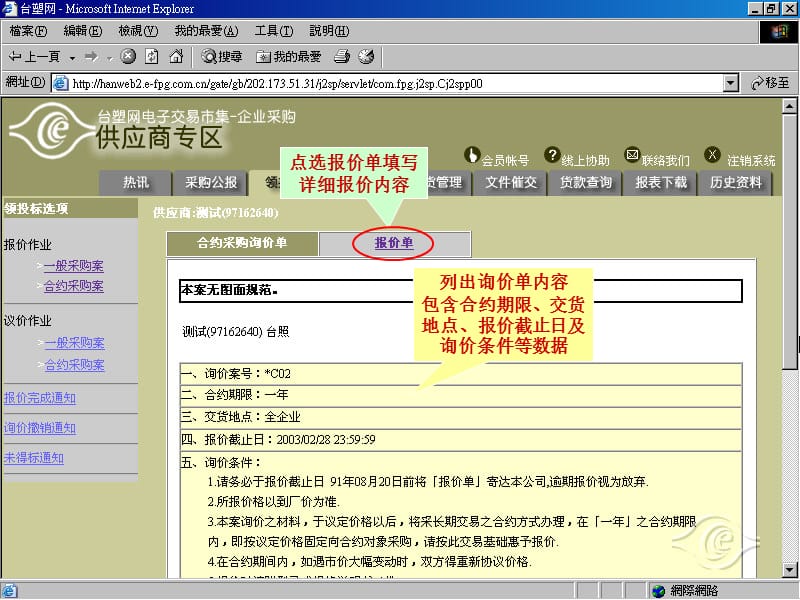The height and width of the screenshot is (600, 800).
Task: Click the 網際網路 zone icon in status bar
Action: point(659,591)
